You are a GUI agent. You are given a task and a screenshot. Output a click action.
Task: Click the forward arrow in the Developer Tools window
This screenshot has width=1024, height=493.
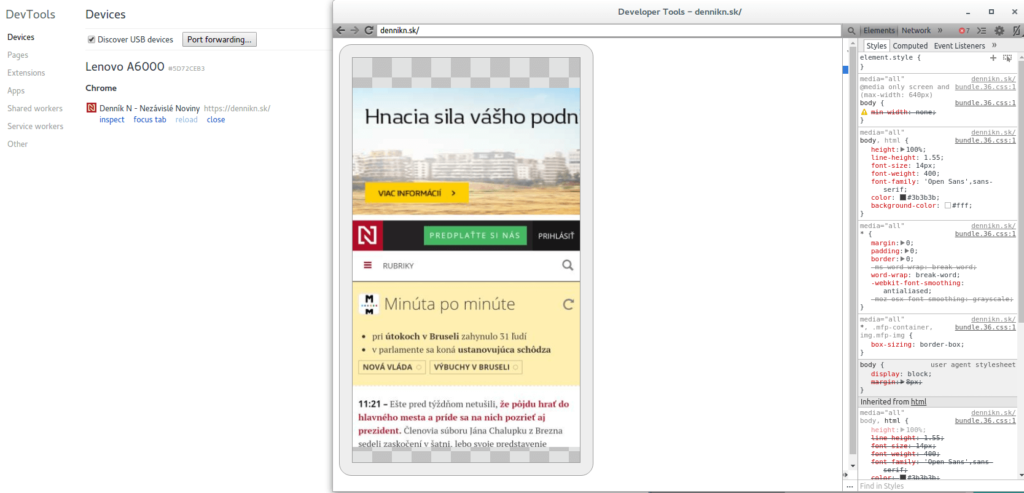click(x=355, y=30)
